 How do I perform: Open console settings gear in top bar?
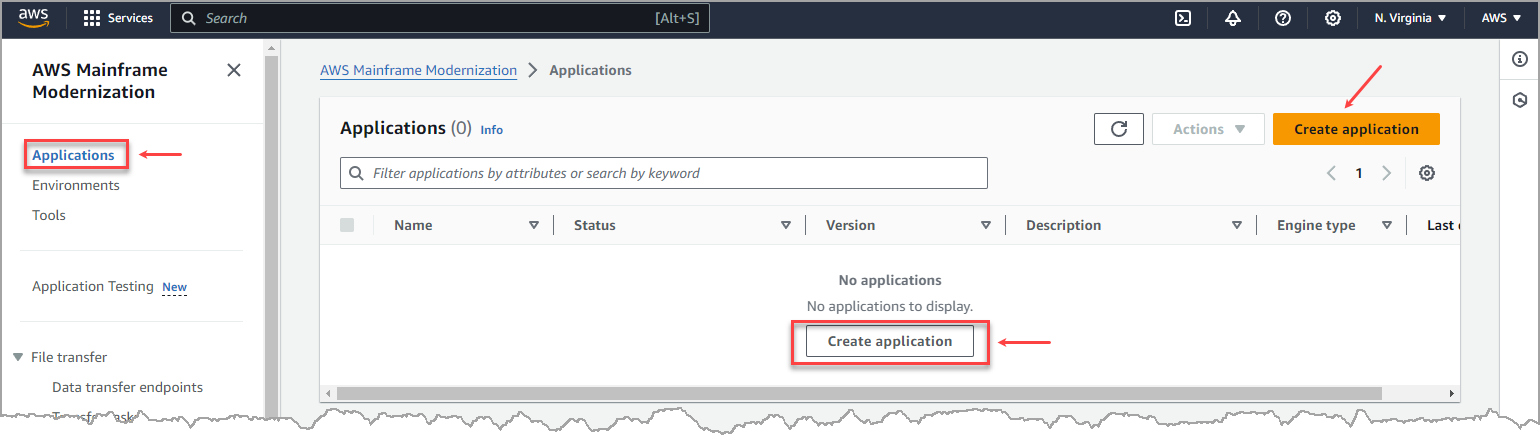point(1333,18)
